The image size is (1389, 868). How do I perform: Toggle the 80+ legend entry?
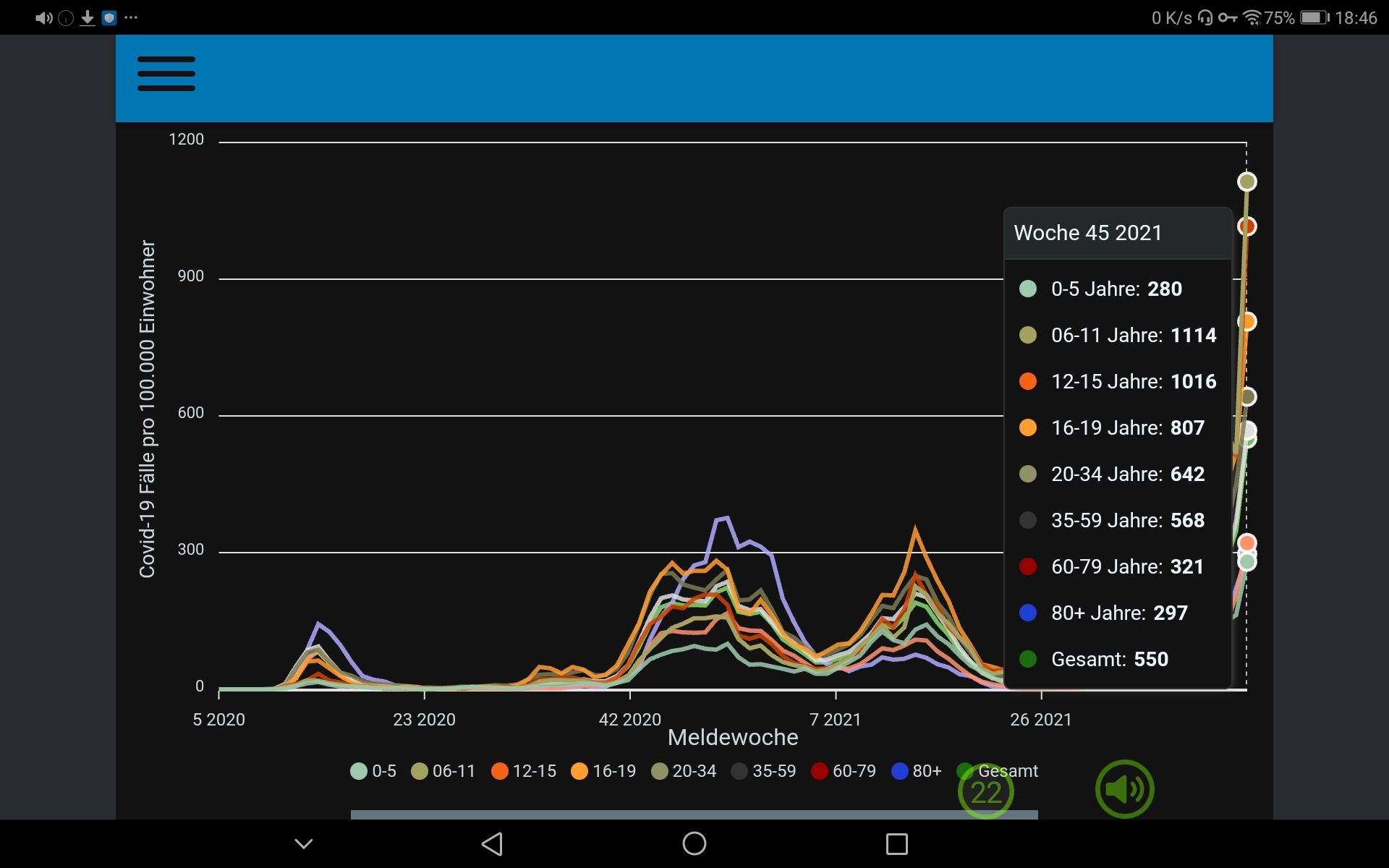(x=917, y=771)
